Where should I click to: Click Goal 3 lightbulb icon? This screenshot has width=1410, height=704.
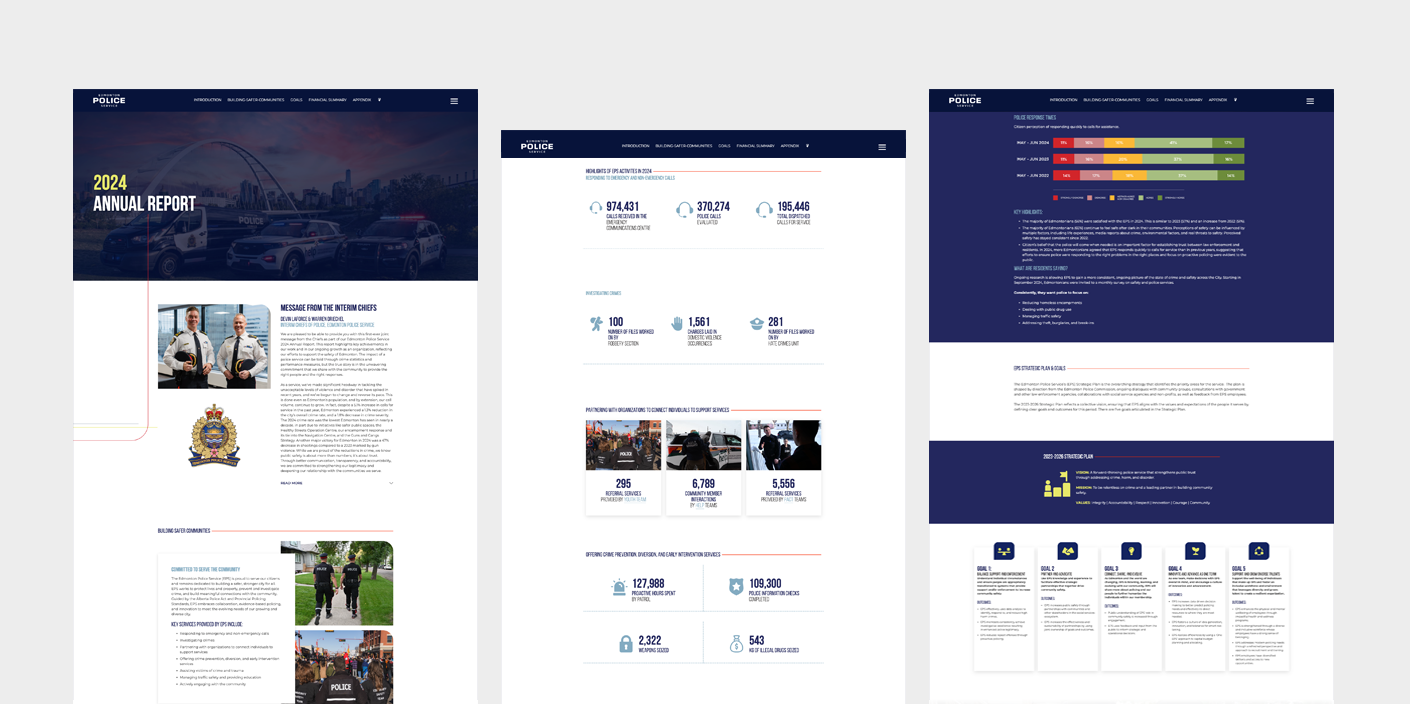point(1131,550)
